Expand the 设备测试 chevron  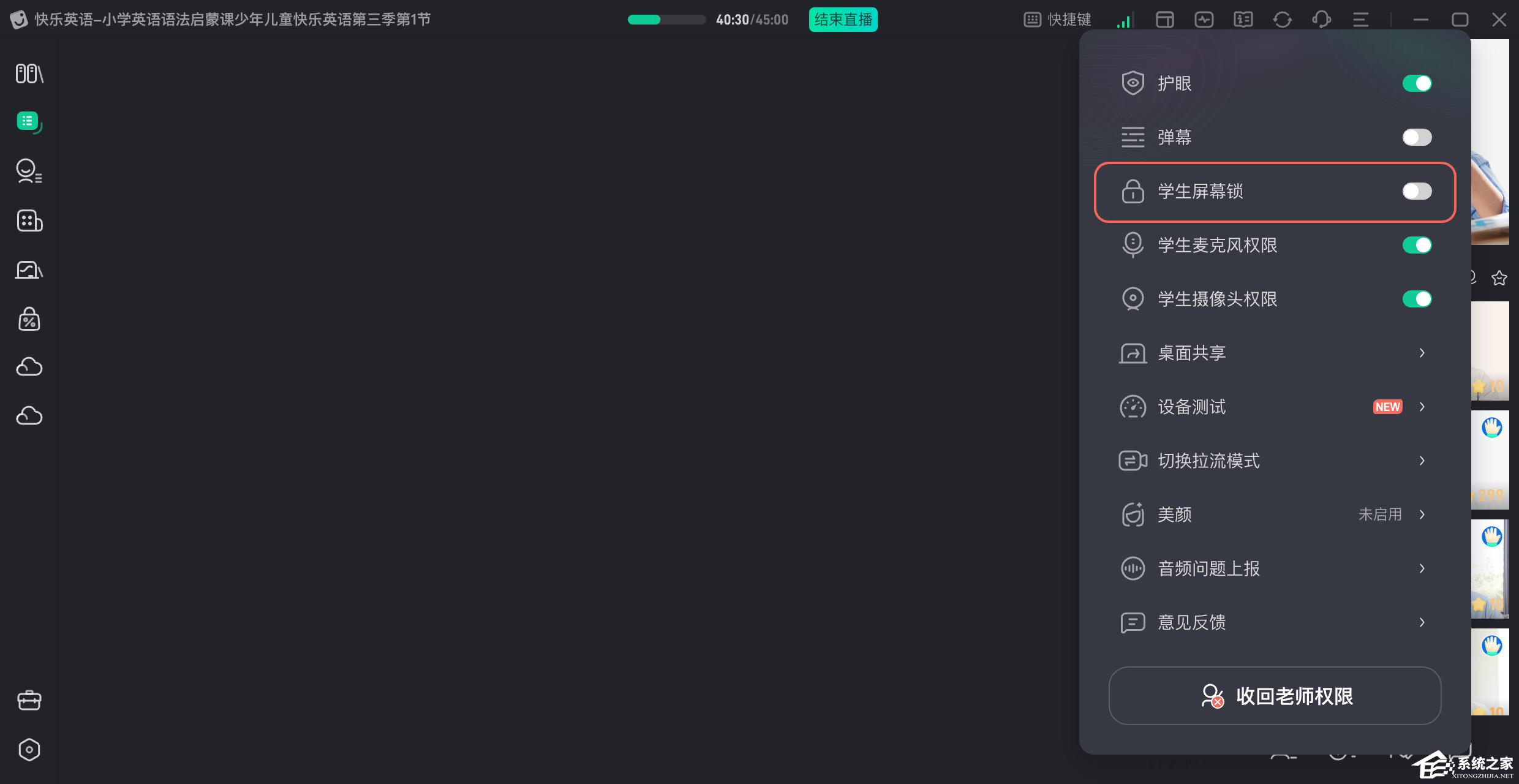(x=1422, y=407)
